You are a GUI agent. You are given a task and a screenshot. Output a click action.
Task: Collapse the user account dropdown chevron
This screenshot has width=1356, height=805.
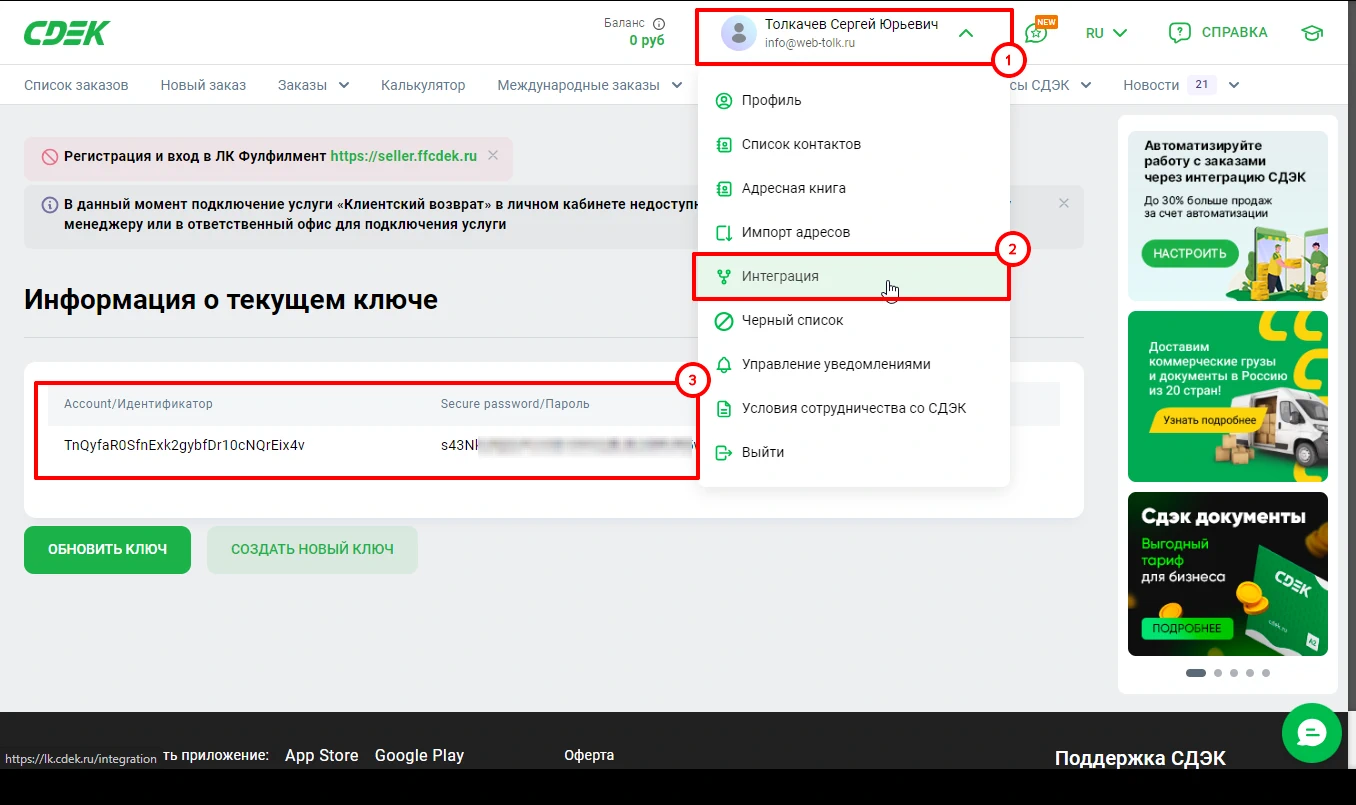[x=965, y=33]
